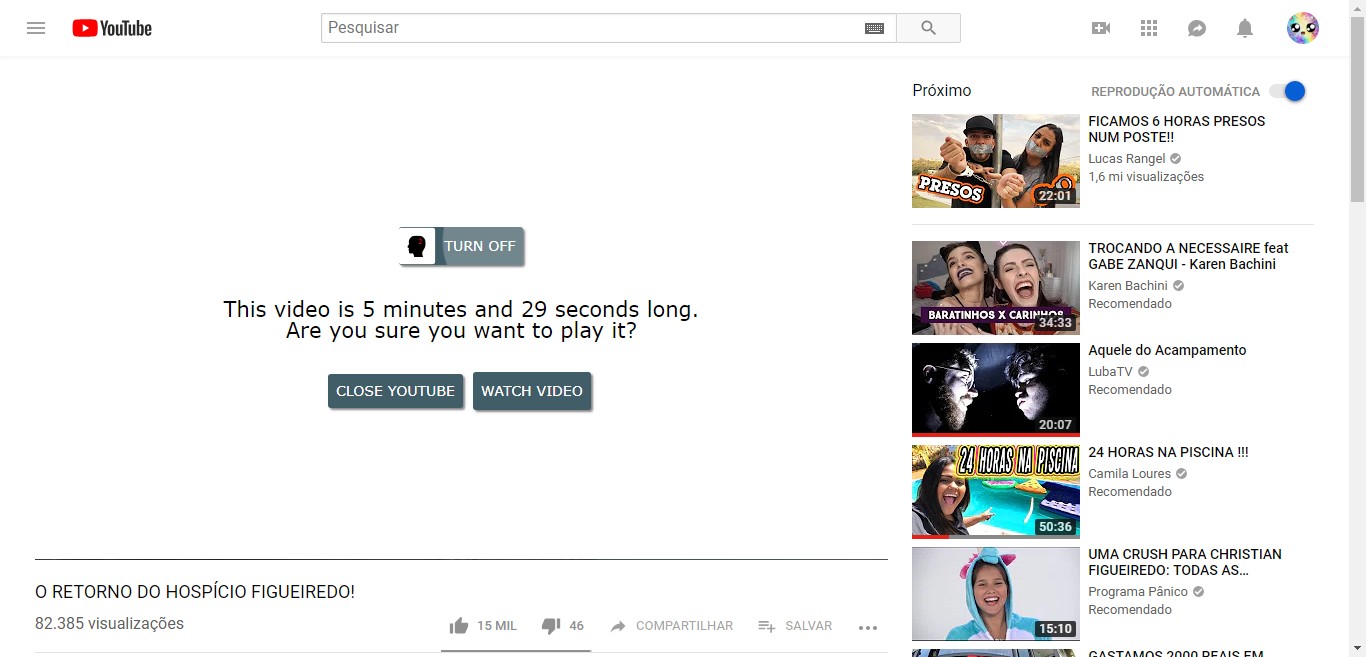The image size is (1366, 657).
Task: Open the account avatar menu
Action: pyautogui.click(x=1303, y=28)
